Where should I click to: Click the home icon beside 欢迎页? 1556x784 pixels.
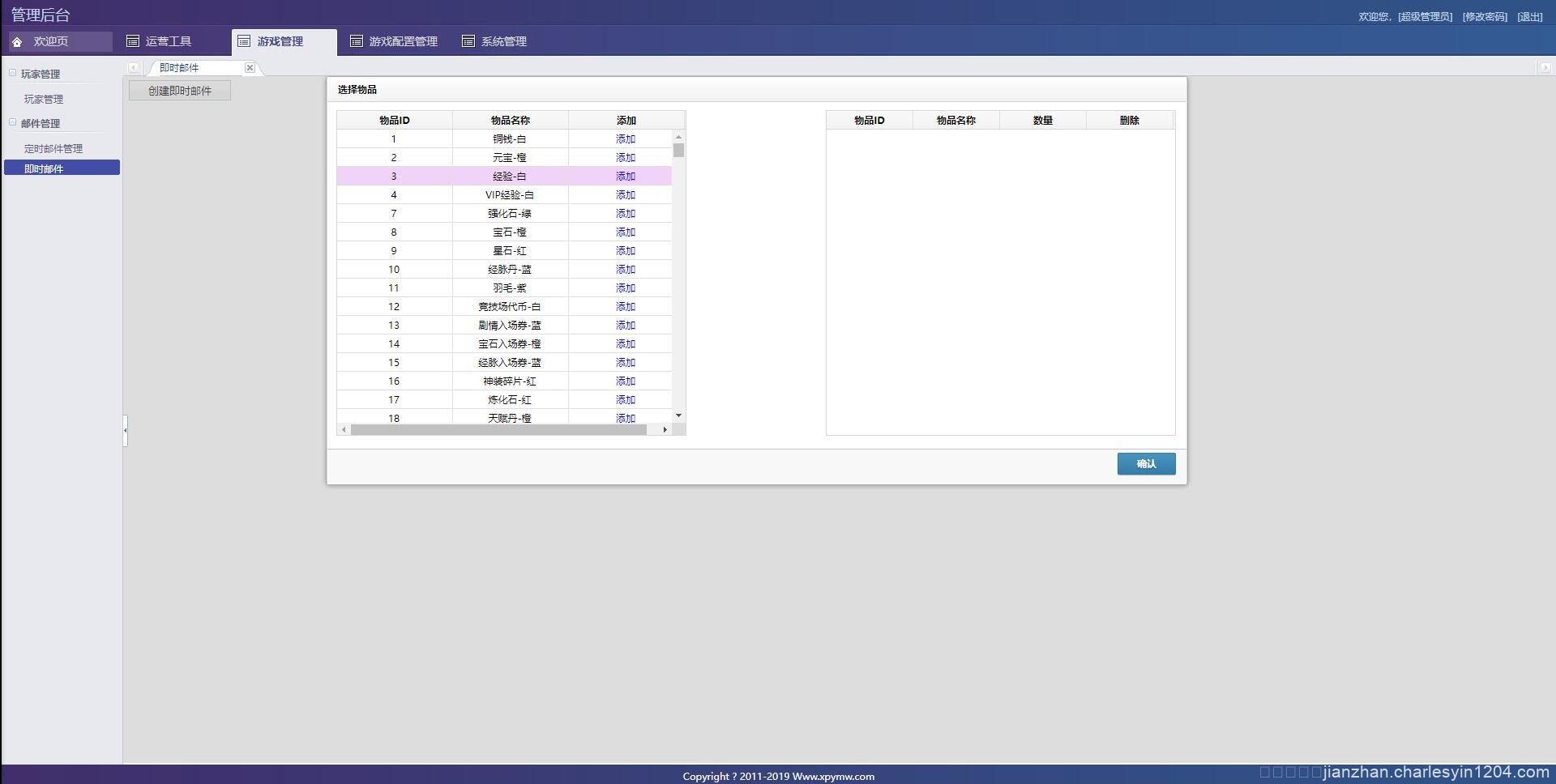(17, 41)
